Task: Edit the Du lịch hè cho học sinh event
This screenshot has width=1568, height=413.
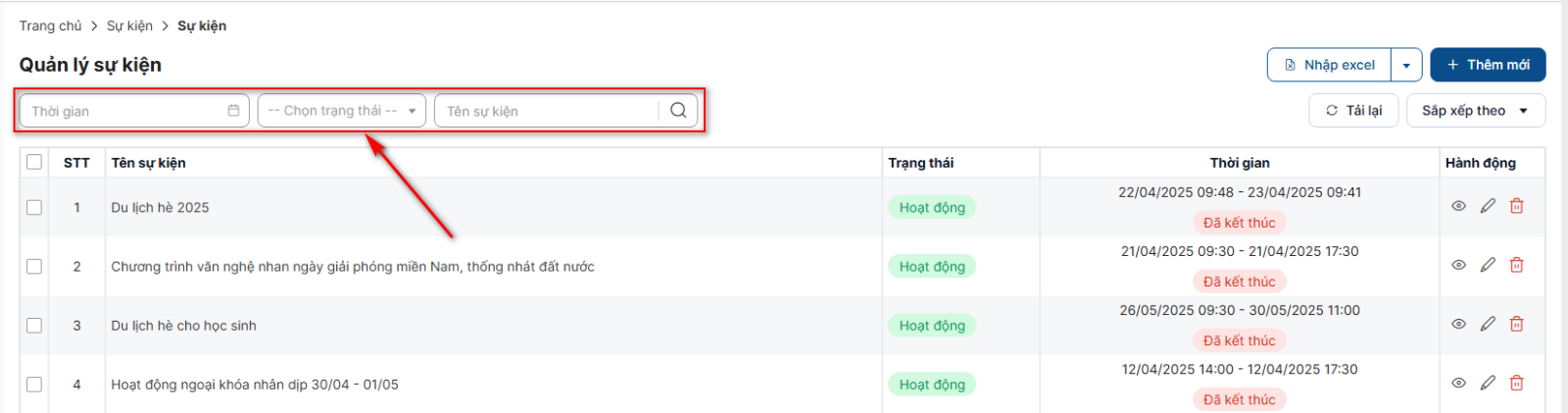Action: point(1488,324)
